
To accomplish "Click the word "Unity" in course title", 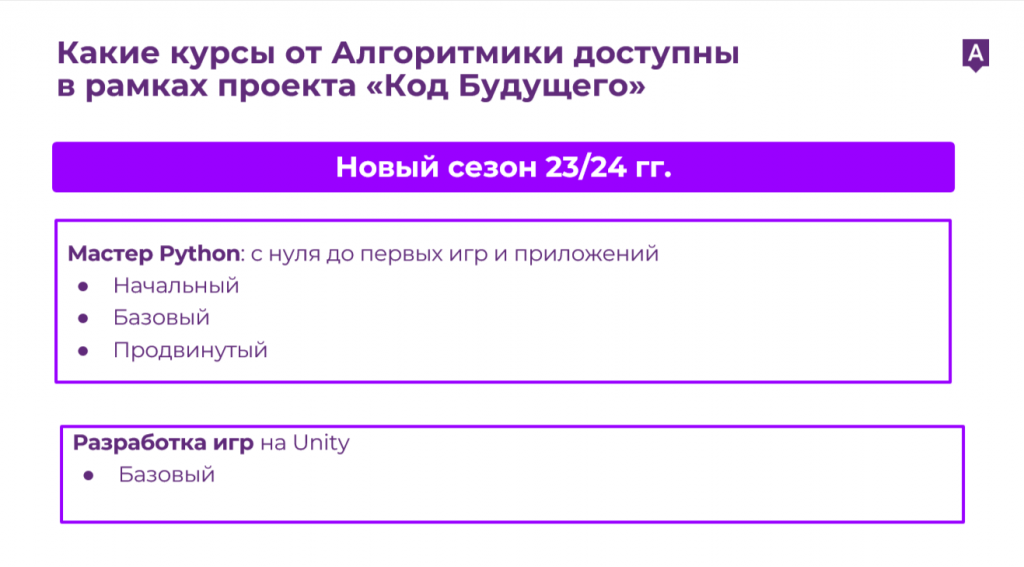I will (x=321, y=443).
